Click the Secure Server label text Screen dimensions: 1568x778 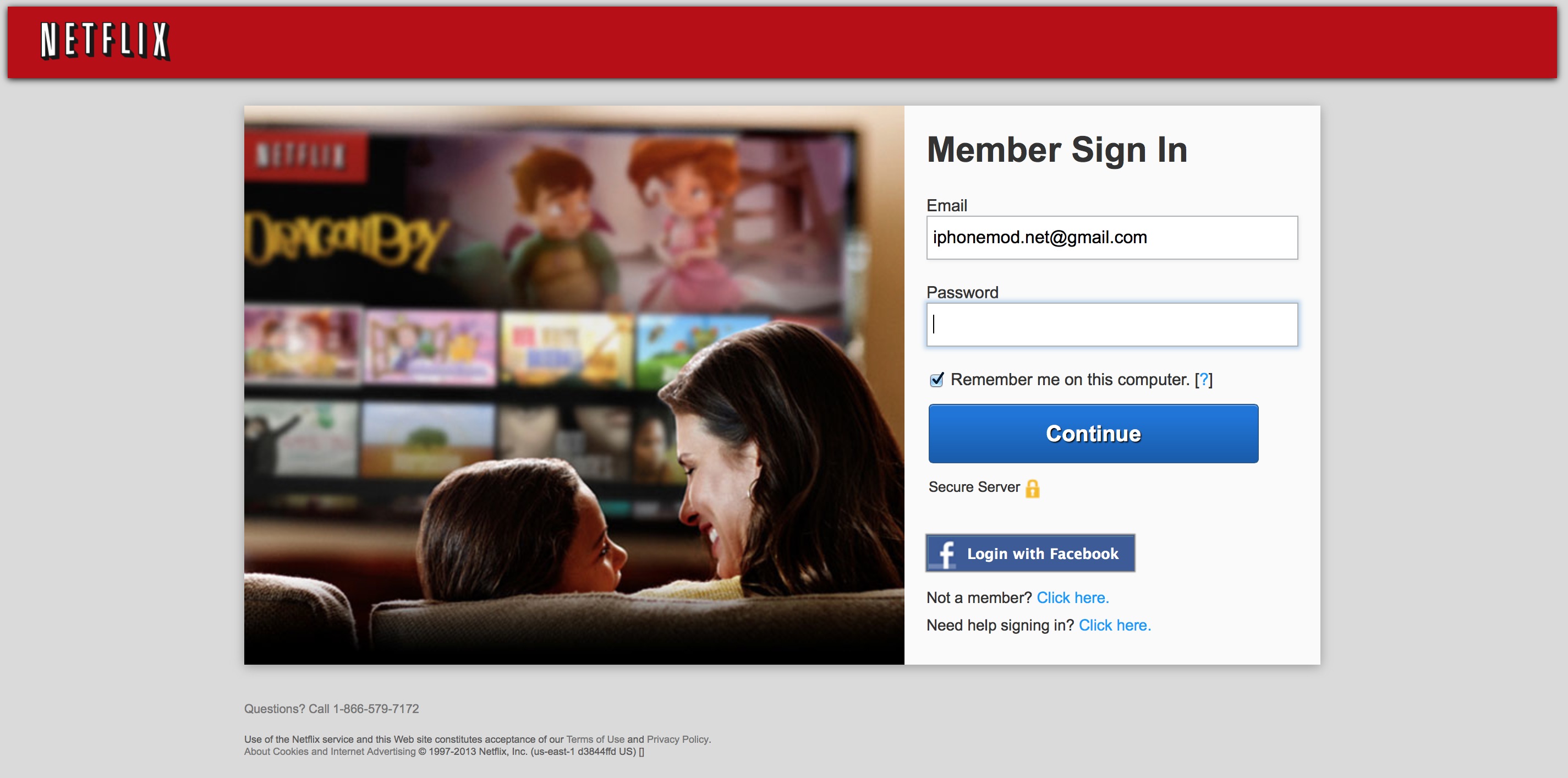pyautogui.click(x=974, y=487)
